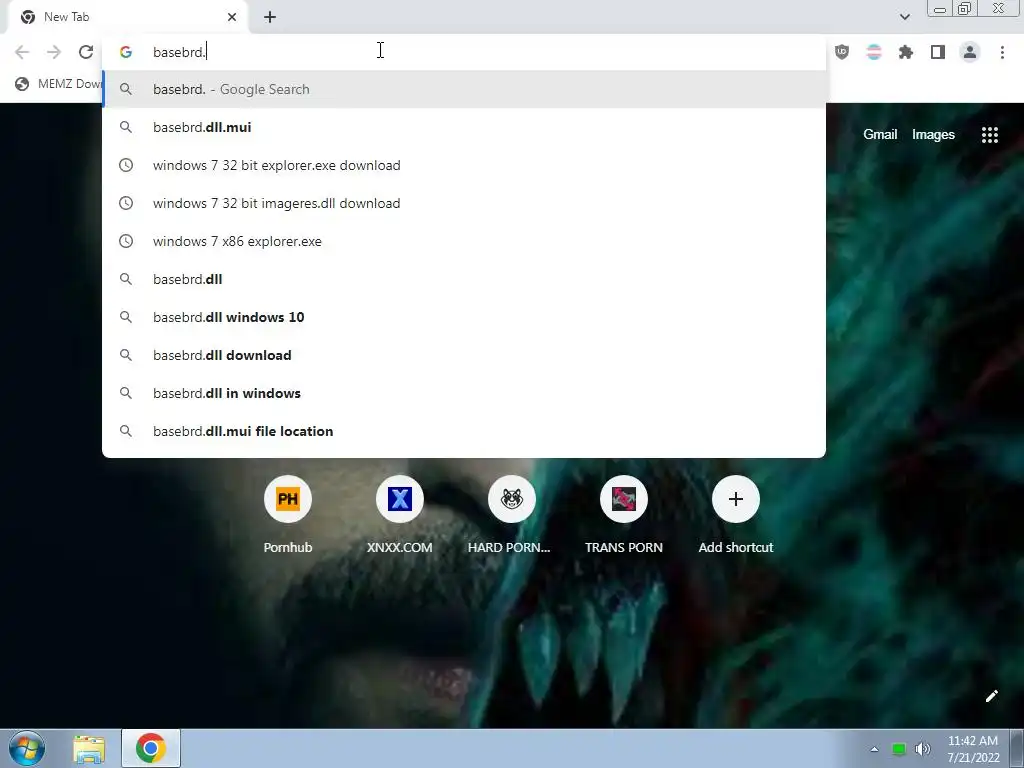
Task: Open the Chrome three-dot menu
Action: click(1002, 52)
